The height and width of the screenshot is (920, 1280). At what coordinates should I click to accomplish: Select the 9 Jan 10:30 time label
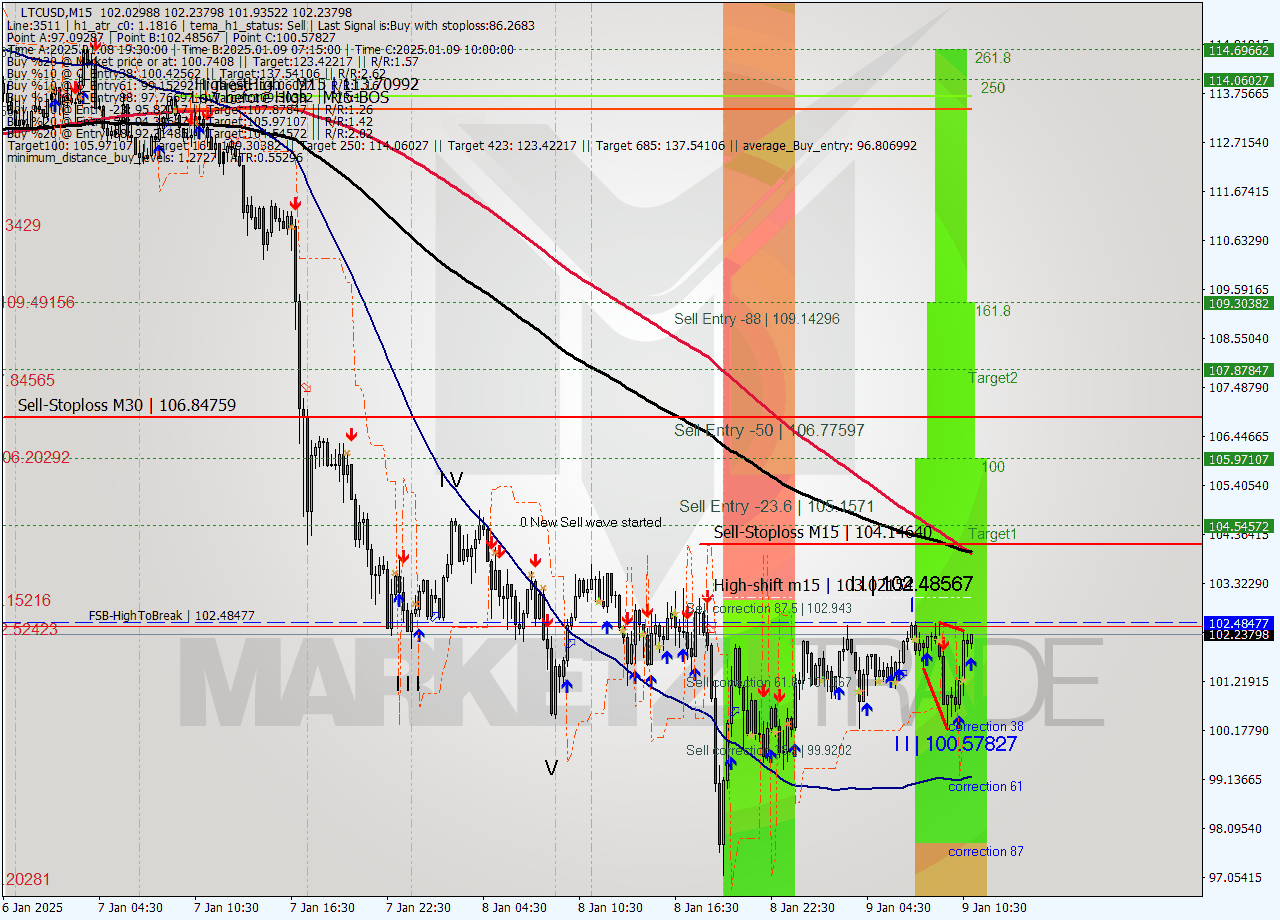tap(995, 908)
